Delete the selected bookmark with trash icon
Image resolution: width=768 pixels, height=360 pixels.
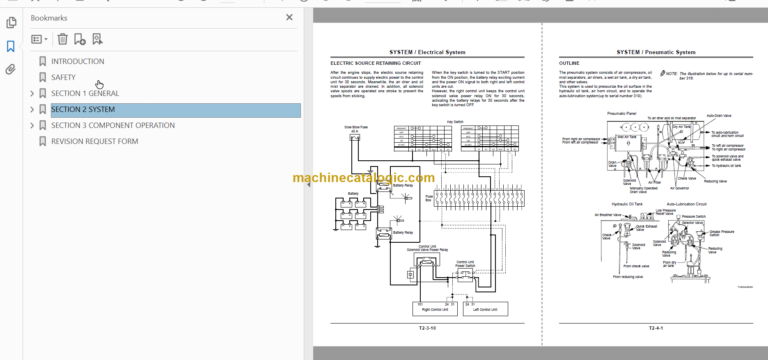point(62,39)
